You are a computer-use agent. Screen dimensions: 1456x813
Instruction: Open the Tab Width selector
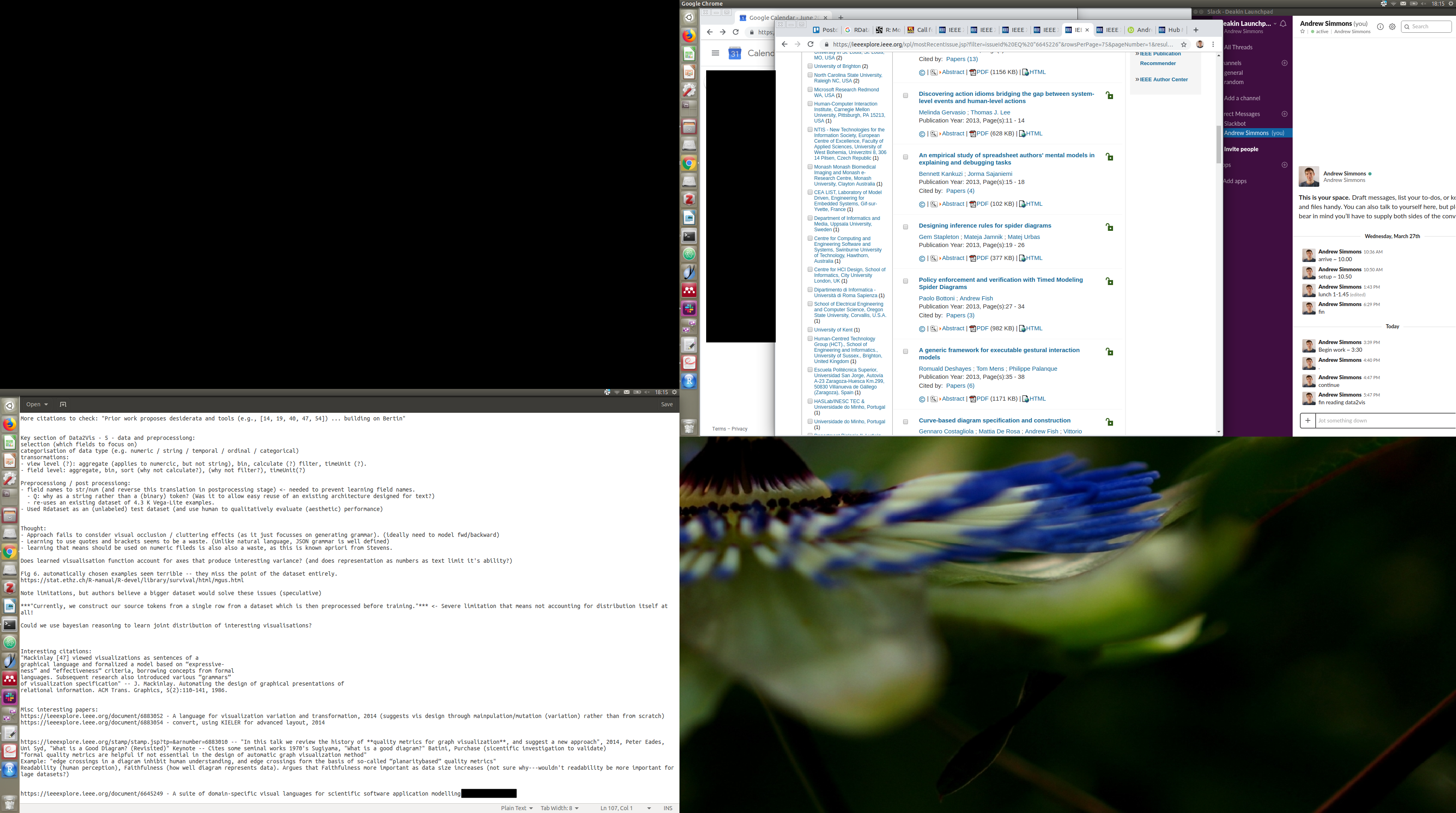559,808
